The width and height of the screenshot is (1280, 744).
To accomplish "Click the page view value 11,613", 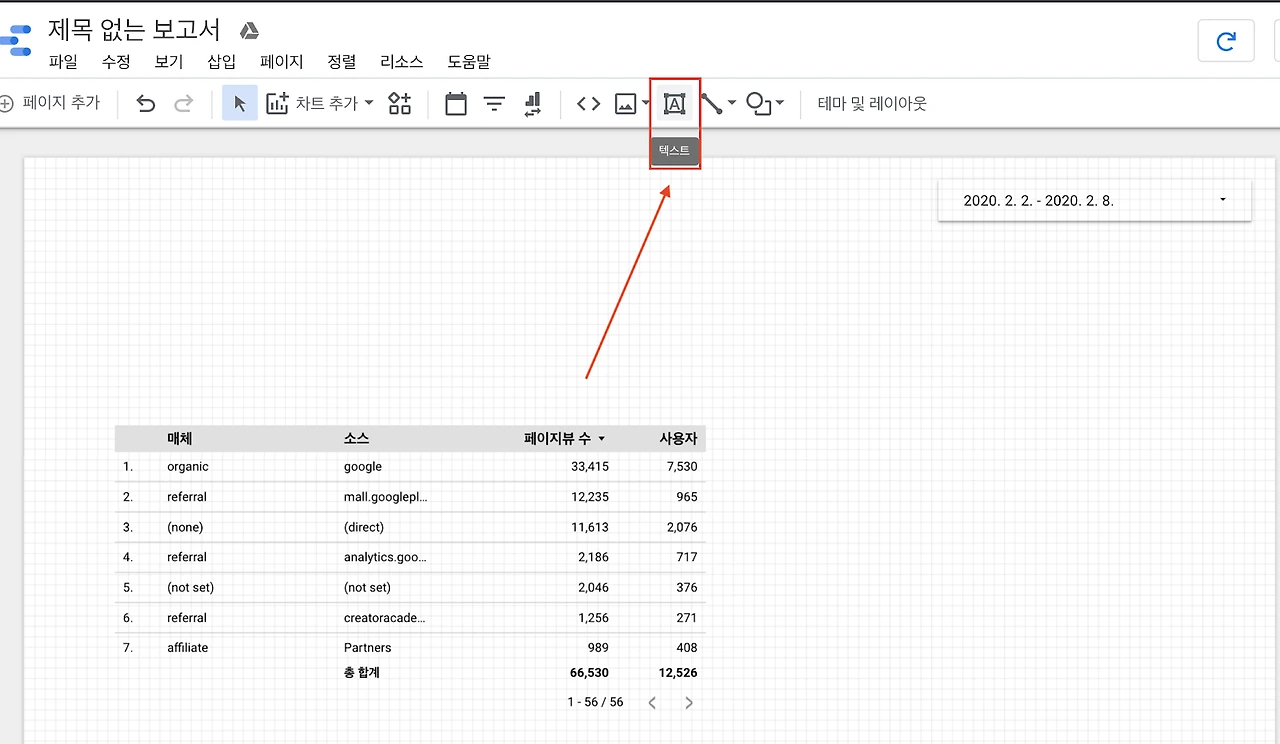I will click(590, 527).
